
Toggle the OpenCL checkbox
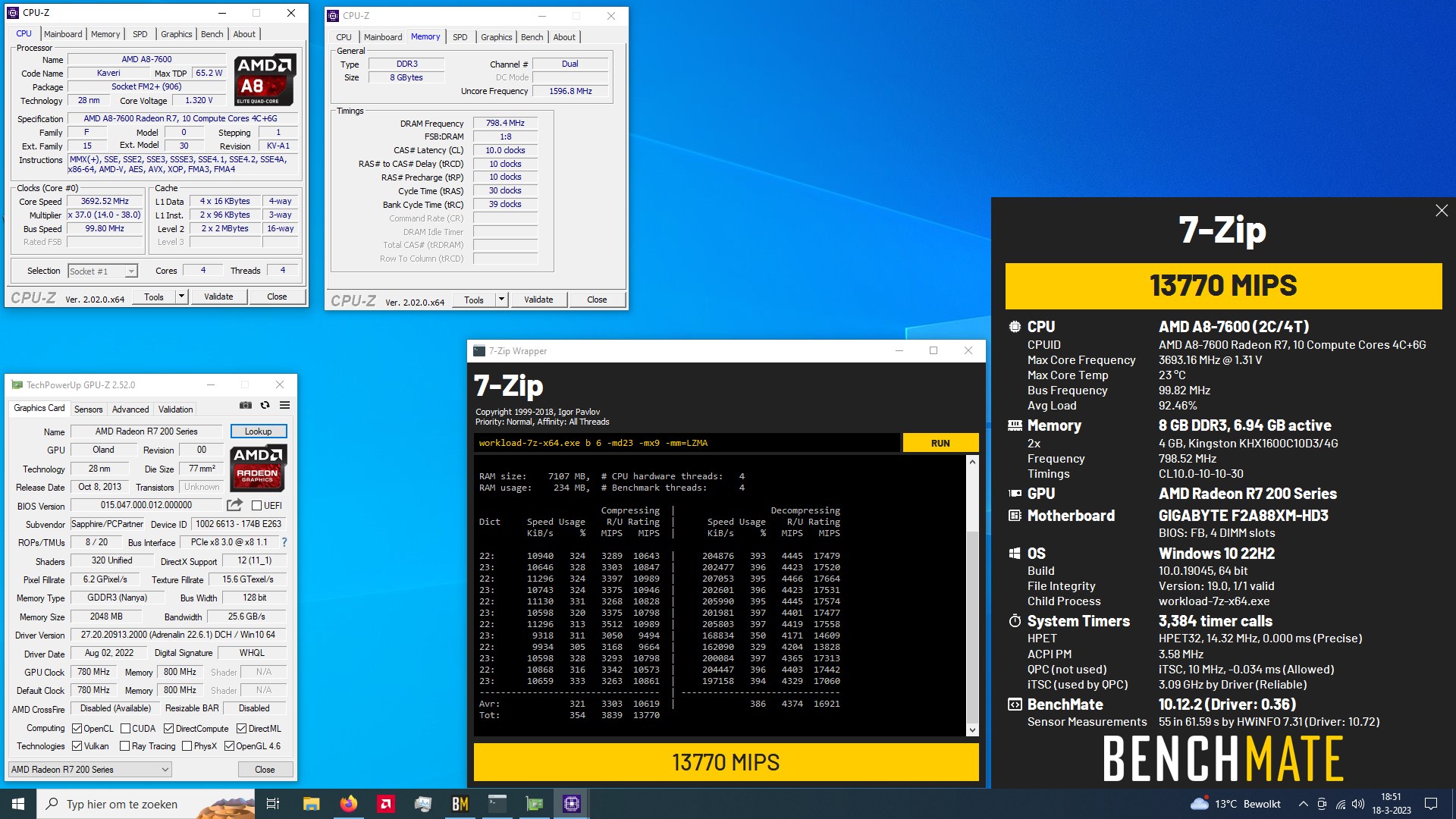77,729
